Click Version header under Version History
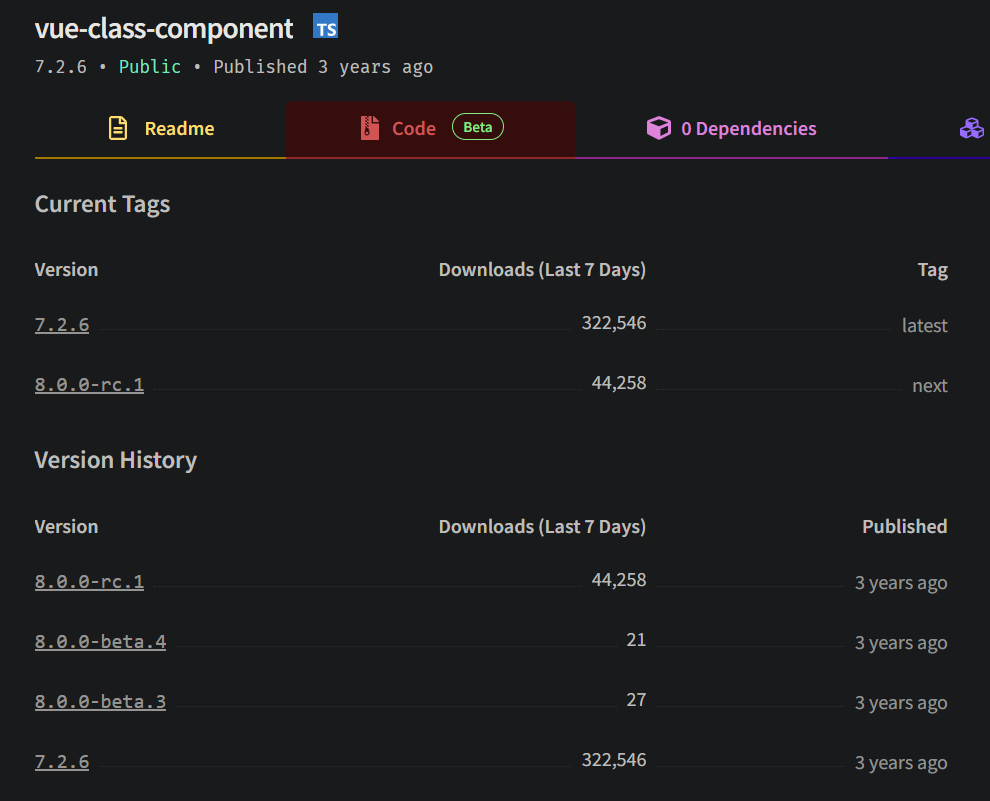This screenshot has height=801, width=990. click(66, 526)
